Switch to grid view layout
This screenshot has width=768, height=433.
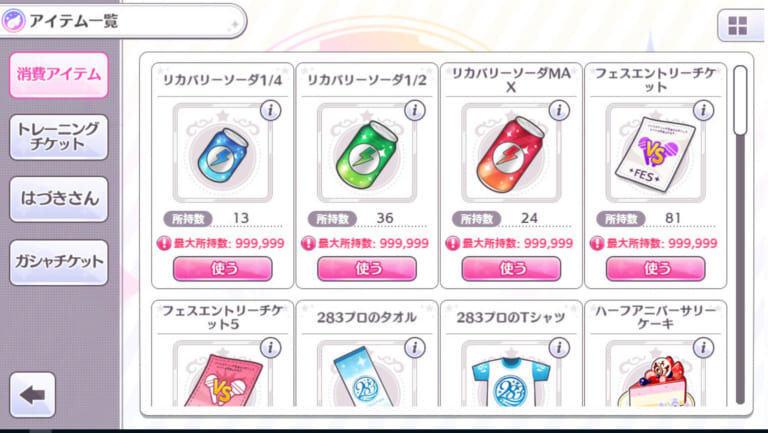coord(738,25)
